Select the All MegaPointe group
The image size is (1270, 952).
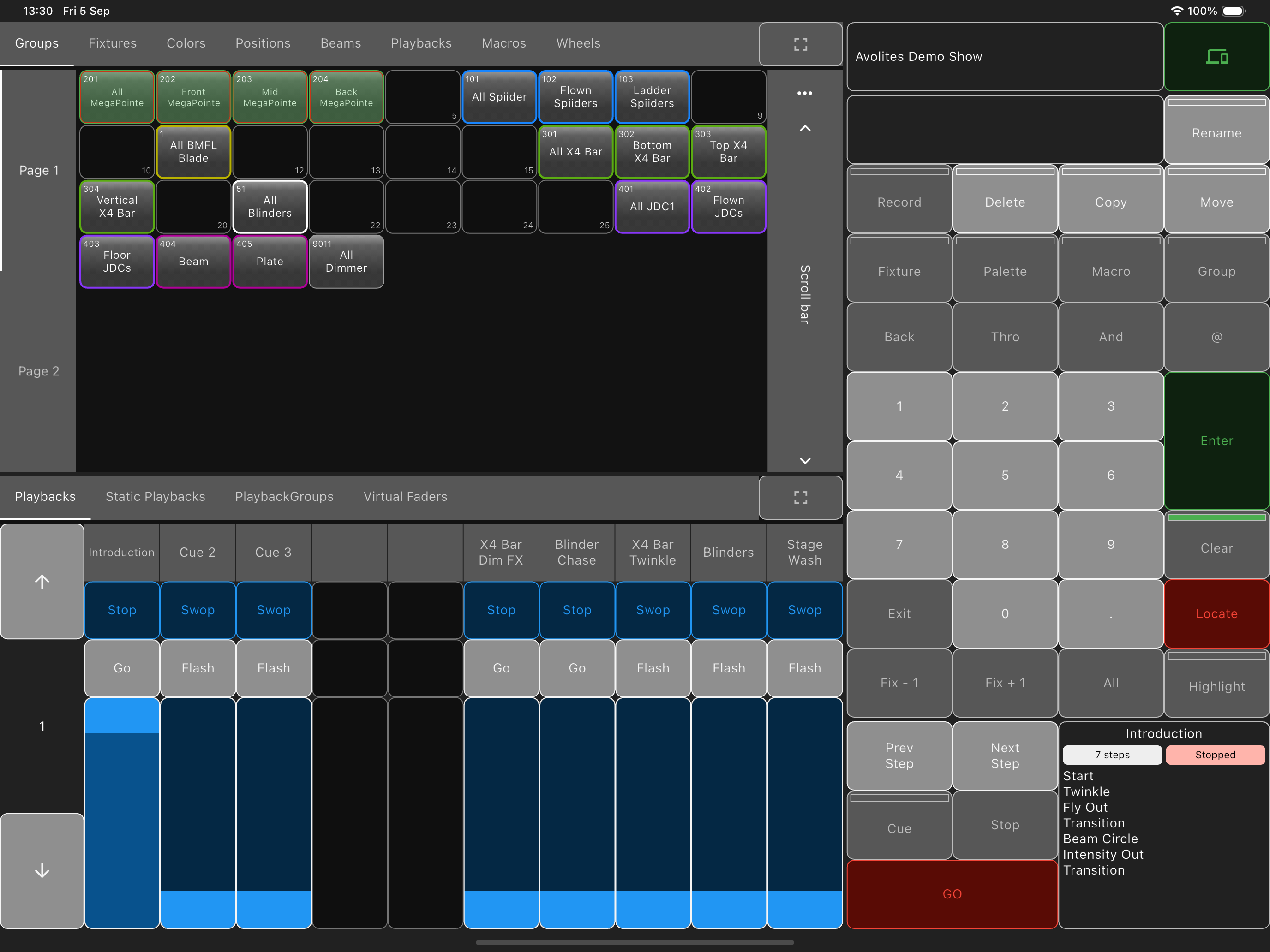pos(117,97)
